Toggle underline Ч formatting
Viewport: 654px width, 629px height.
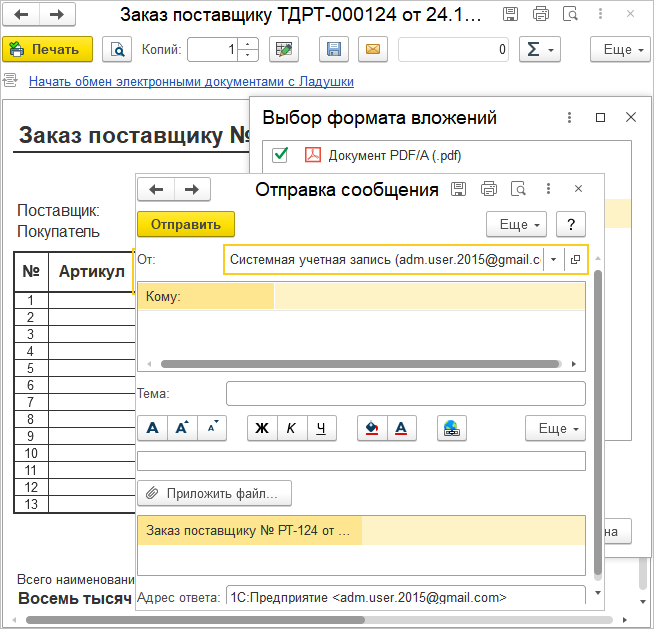tap(321, 428)
